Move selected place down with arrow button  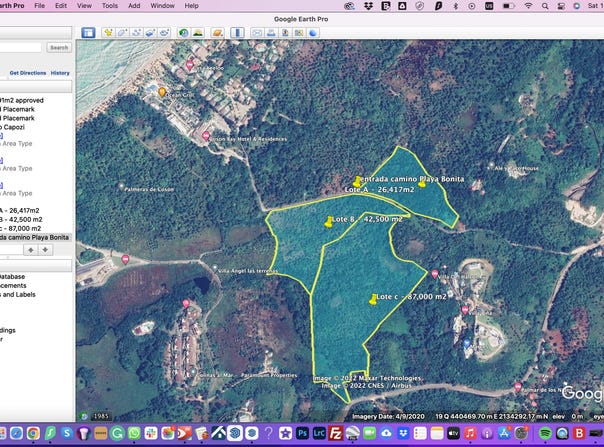[x=45, y=250]
